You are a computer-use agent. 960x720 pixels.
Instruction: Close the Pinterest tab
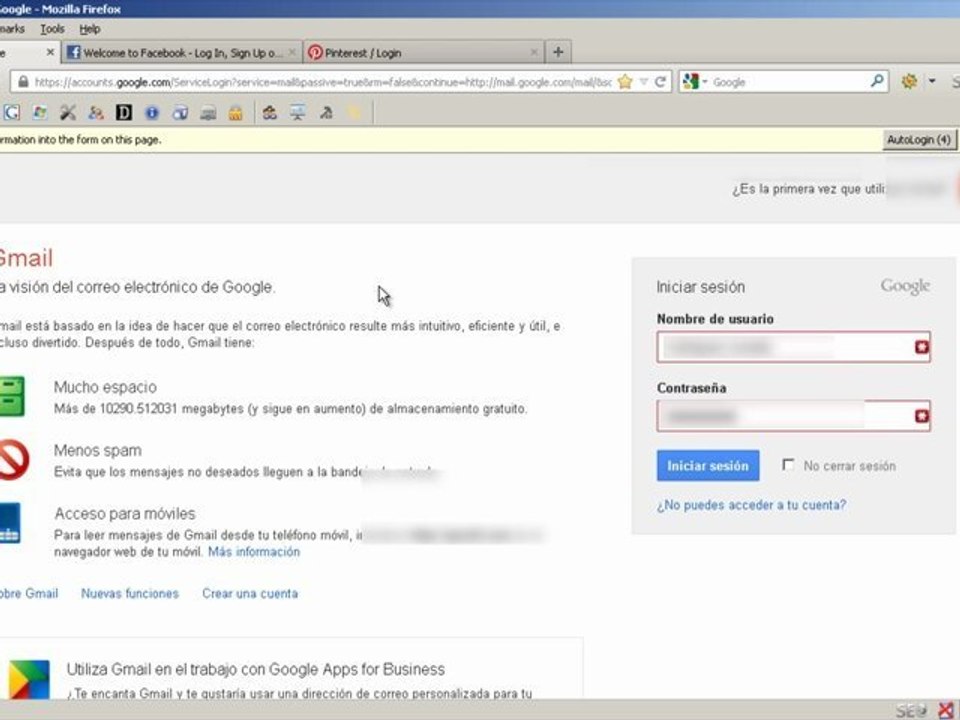pyautogui.click(x=534, y=53)
